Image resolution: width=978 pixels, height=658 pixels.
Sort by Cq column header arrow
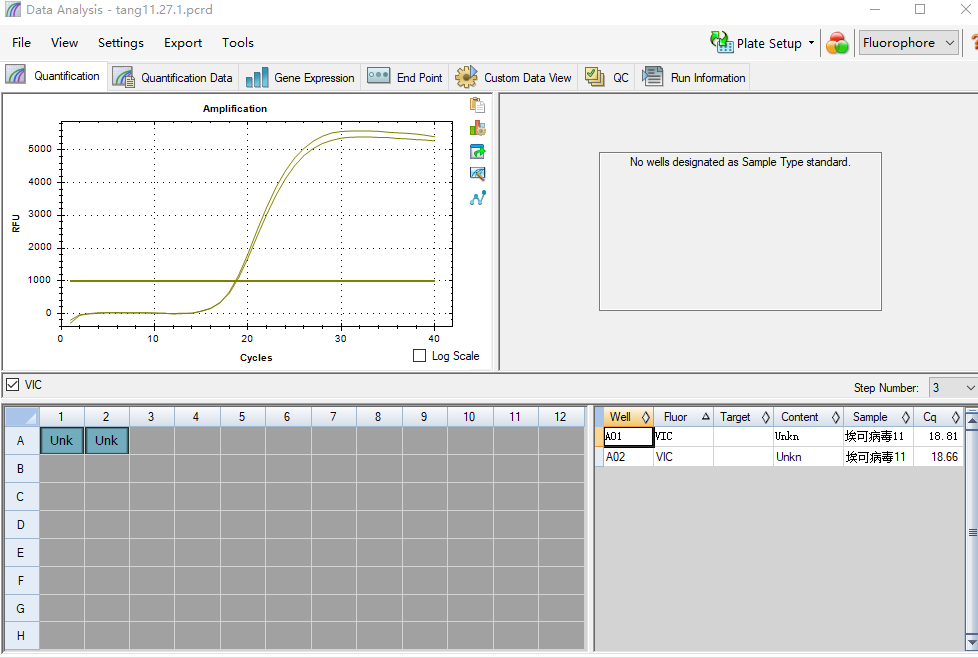955,417
